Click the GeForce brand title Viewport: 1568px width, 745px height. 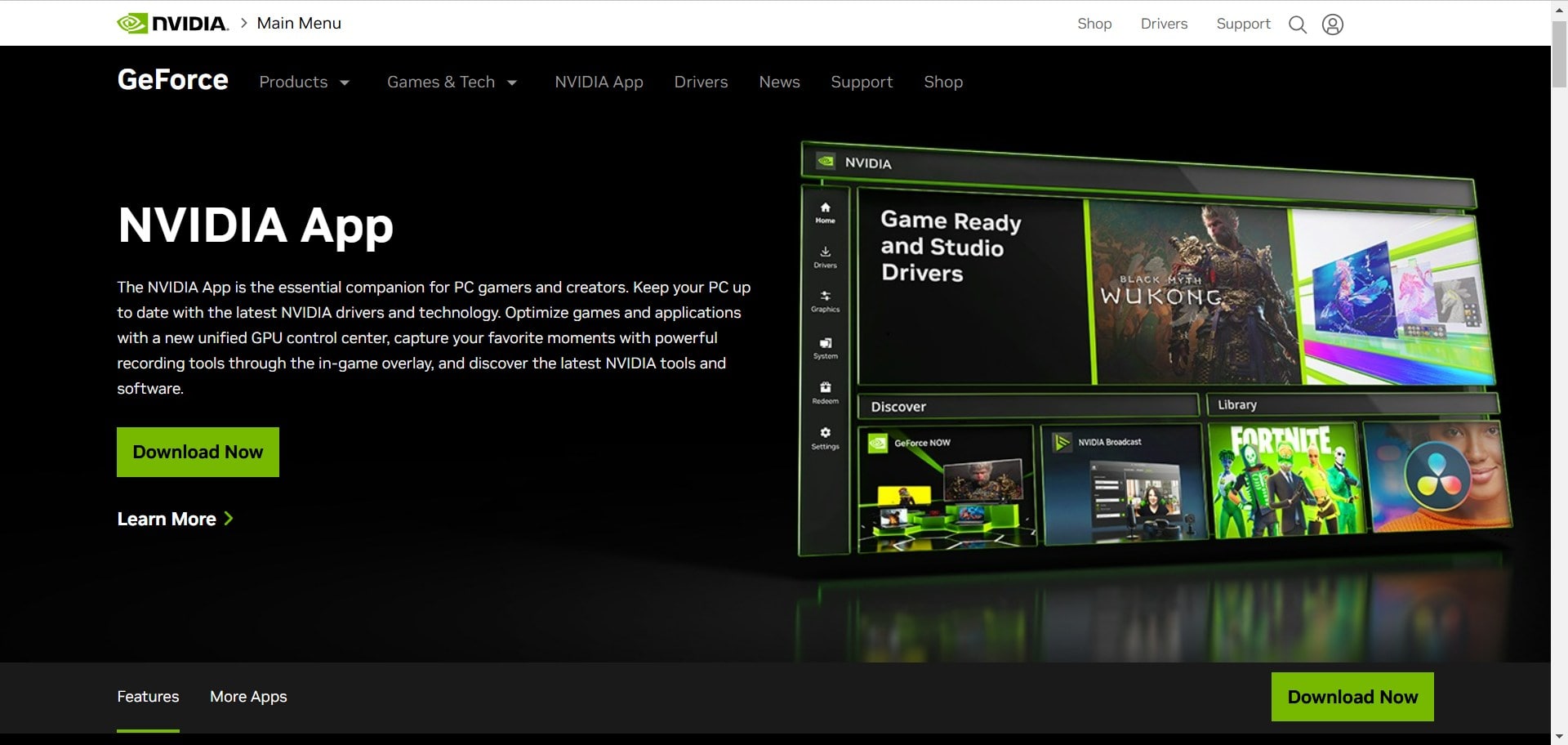pyautogui.click(x=172, y=79)
